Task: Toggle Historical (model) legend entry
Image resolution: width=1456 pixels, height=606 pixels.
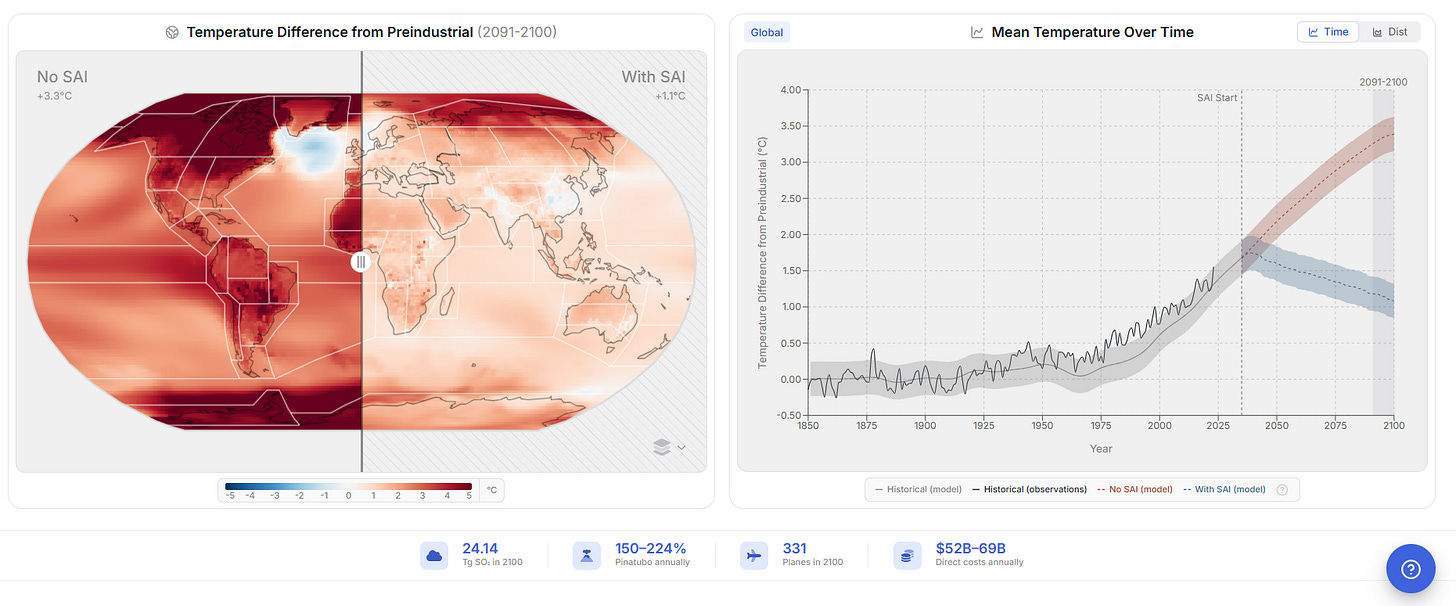Action: pyautogui.click(x=919, y=489)
